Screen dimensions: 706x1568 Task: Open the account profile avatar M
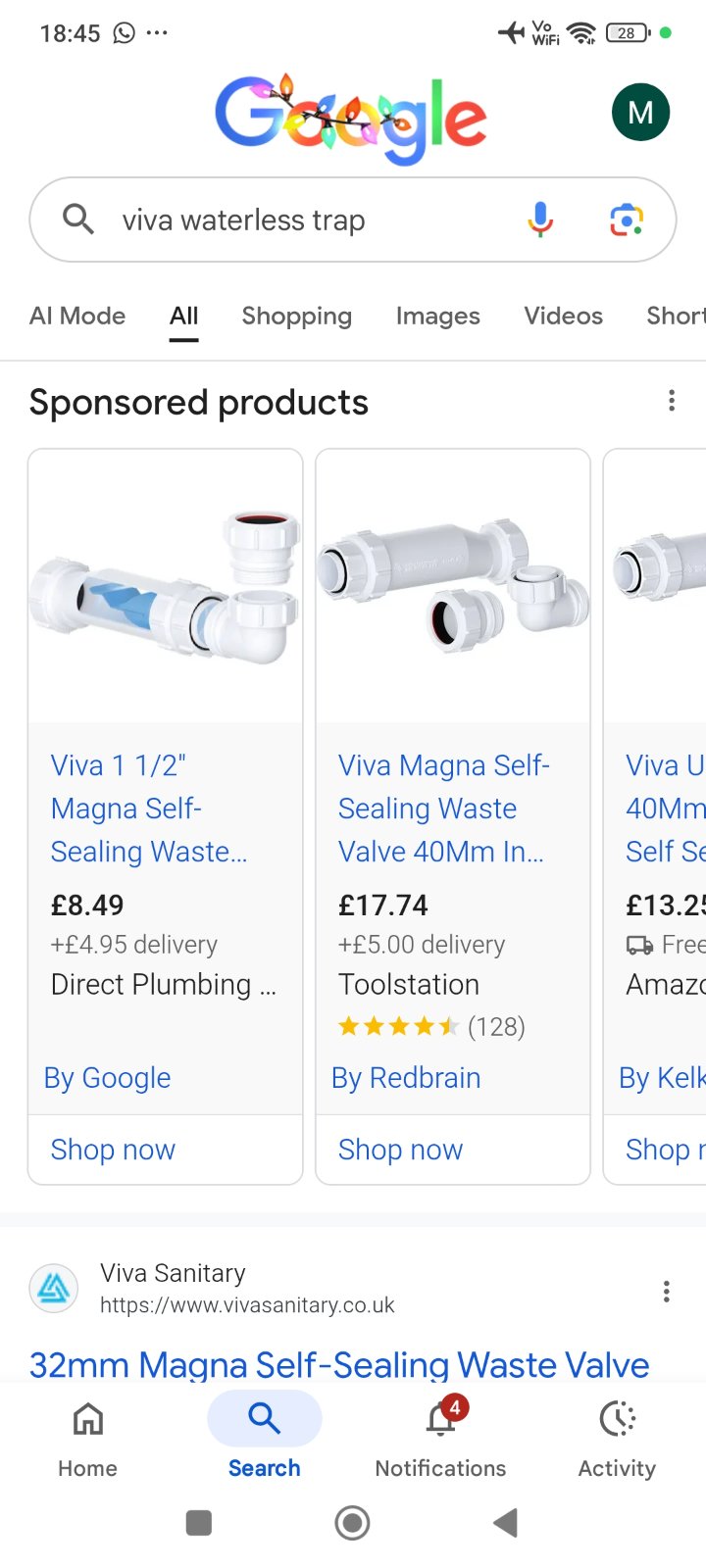click(640, 113)
